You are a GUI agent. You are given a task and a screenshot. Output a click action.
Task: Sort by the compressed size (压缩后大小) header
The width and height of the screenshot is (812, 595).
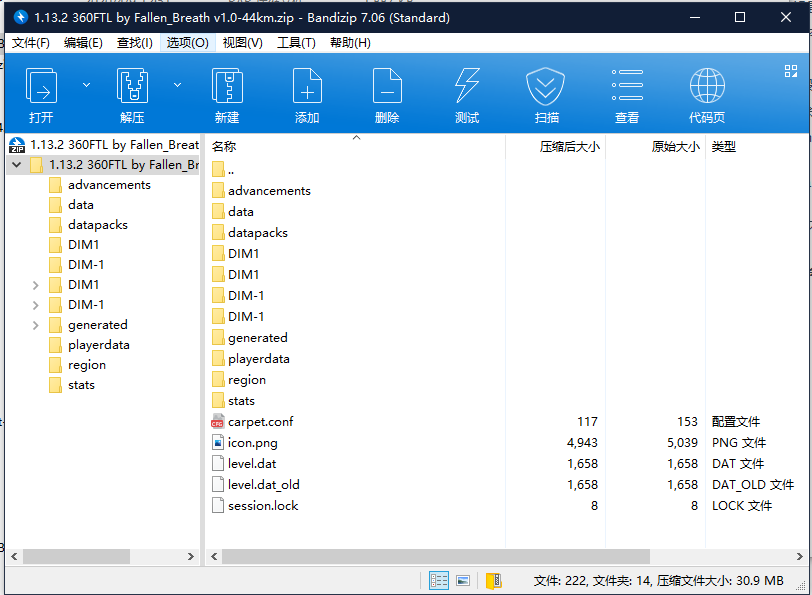pyautogui.click(x=569, y=146)
